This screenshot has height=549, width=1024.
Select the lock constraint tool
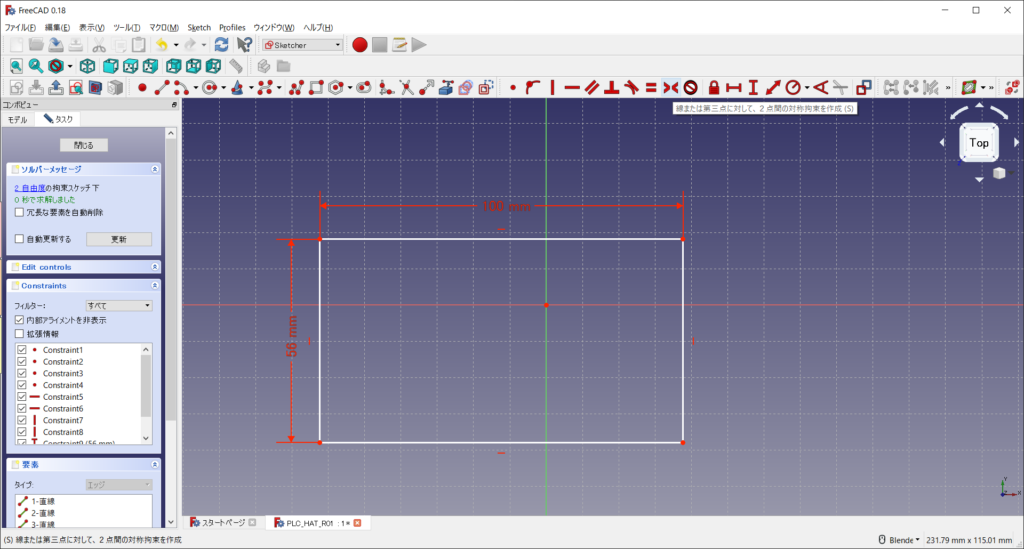point(714,87)
